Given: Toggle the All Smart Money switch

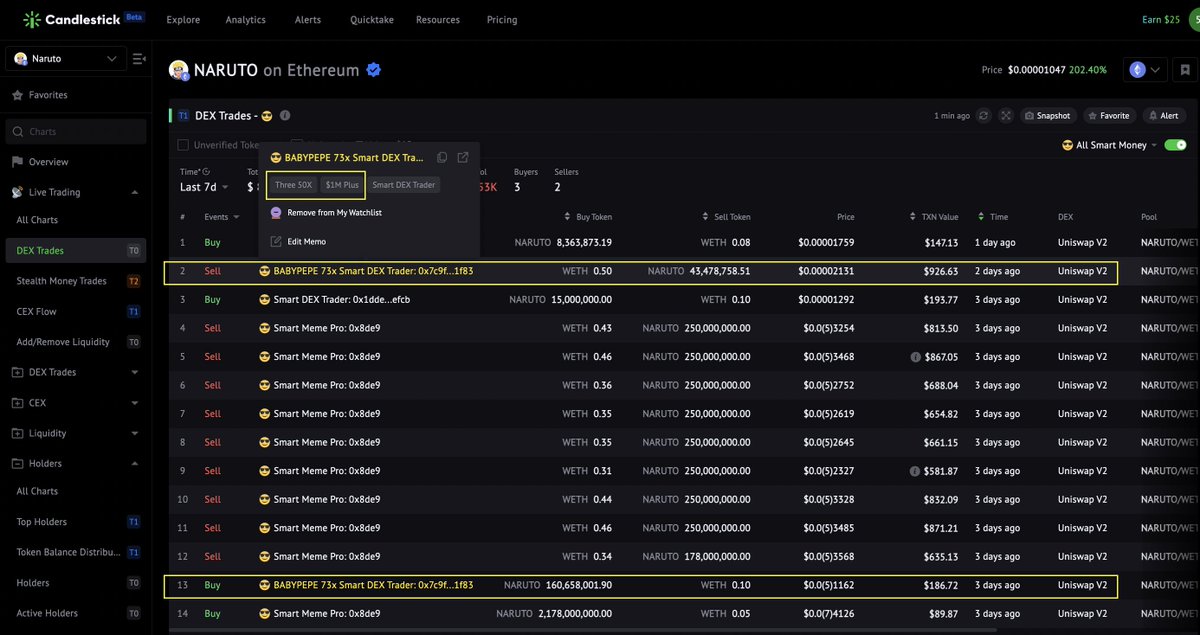Looking at the screenshot, I should 1175,145.
